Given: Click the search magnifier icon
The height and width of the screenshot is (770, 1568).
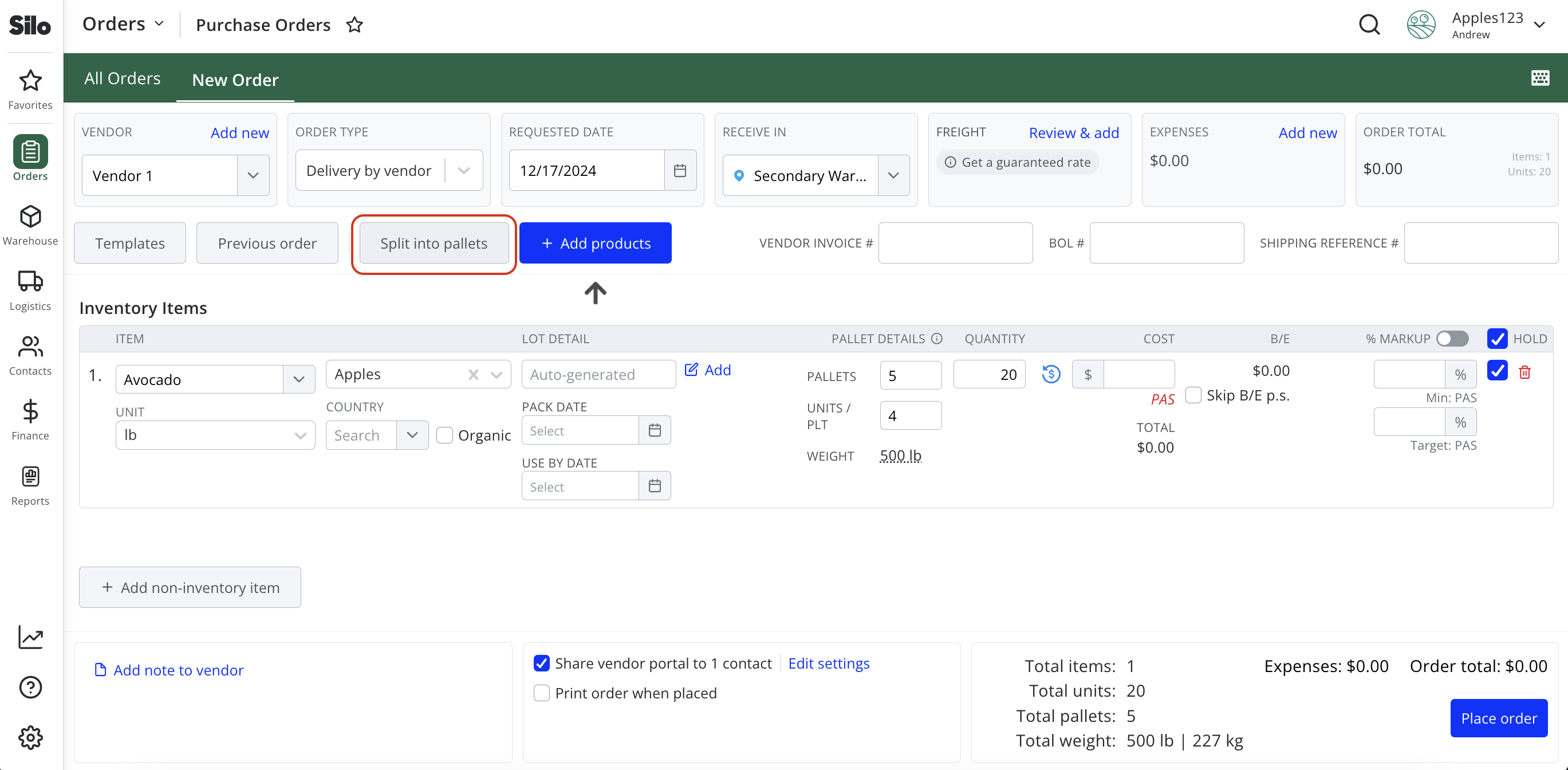Looking at the screenshot, I should coord(1369,25).
